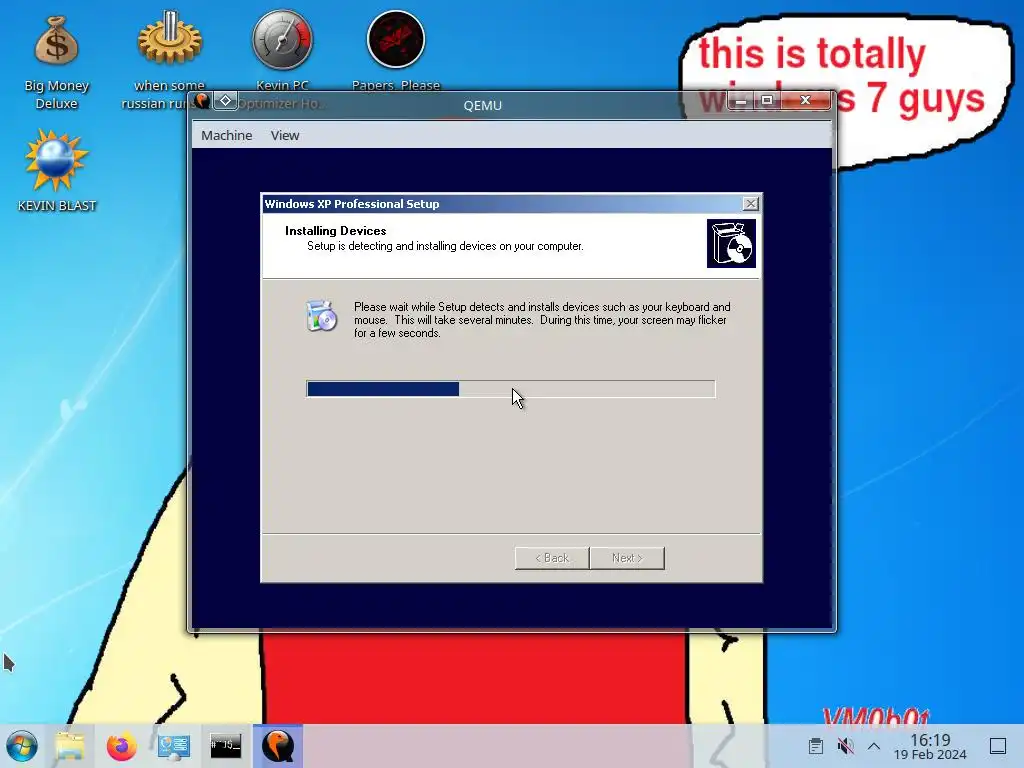The height and width of the screenshot is (768, 1024).
Task: Open View menu in QEMU
Action: 285,135
